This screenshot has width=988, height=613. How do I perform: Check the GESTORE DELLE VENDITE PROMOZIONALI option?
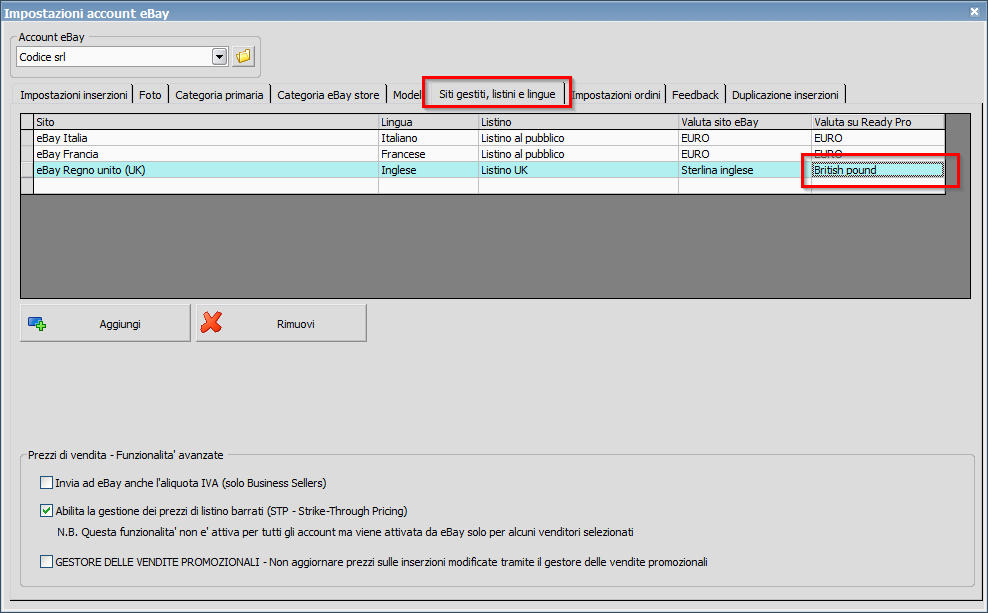point(46,561)
